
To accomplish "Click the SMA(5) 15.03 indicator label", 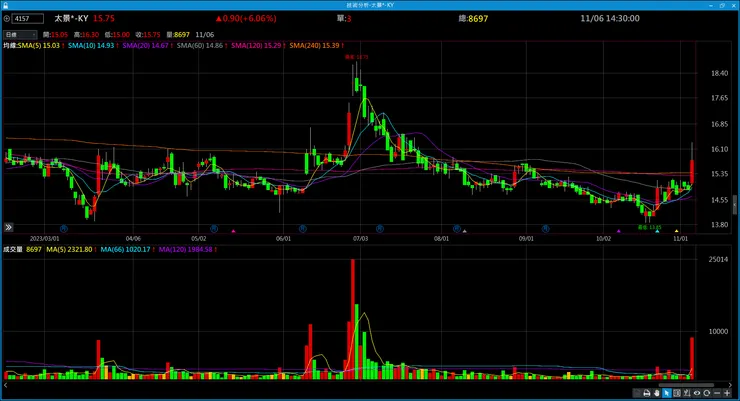I will click(39, 46).
